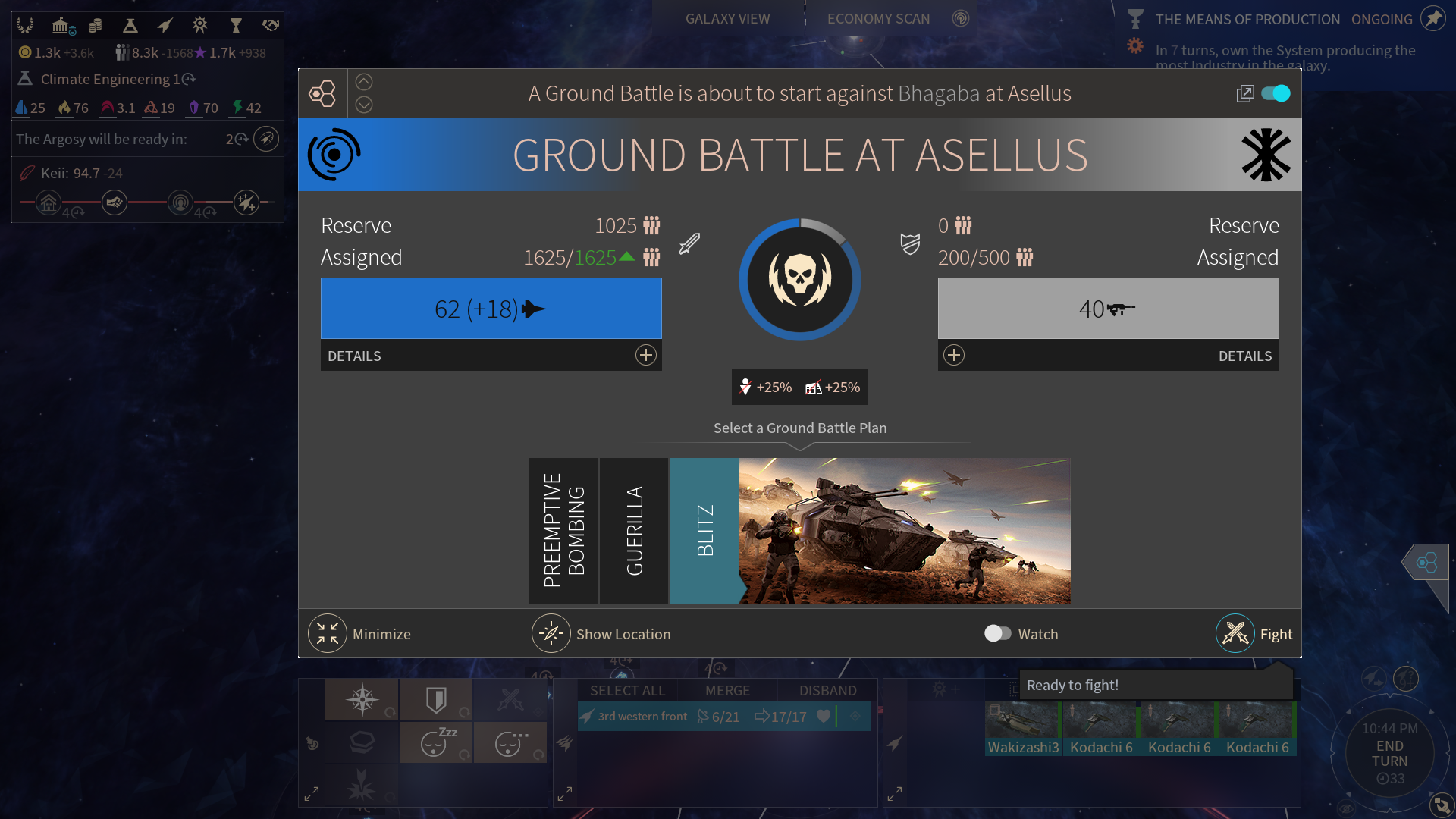Expand attacker DETAILS with plus button

[645, 355]
